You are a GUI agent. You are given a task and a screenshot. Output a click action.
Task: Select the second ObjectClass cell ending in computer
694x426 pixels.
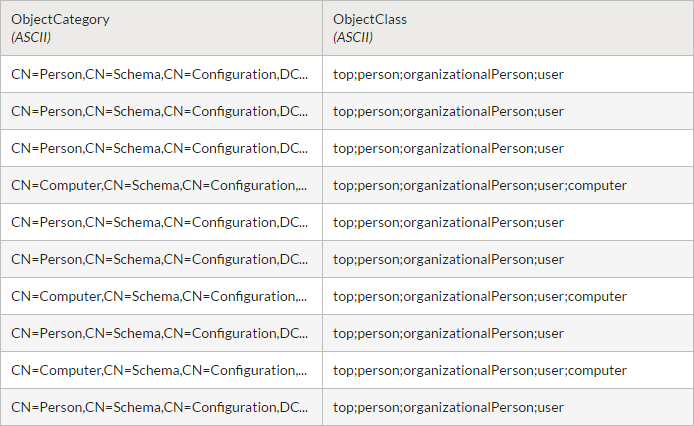(x=479, y=296)
